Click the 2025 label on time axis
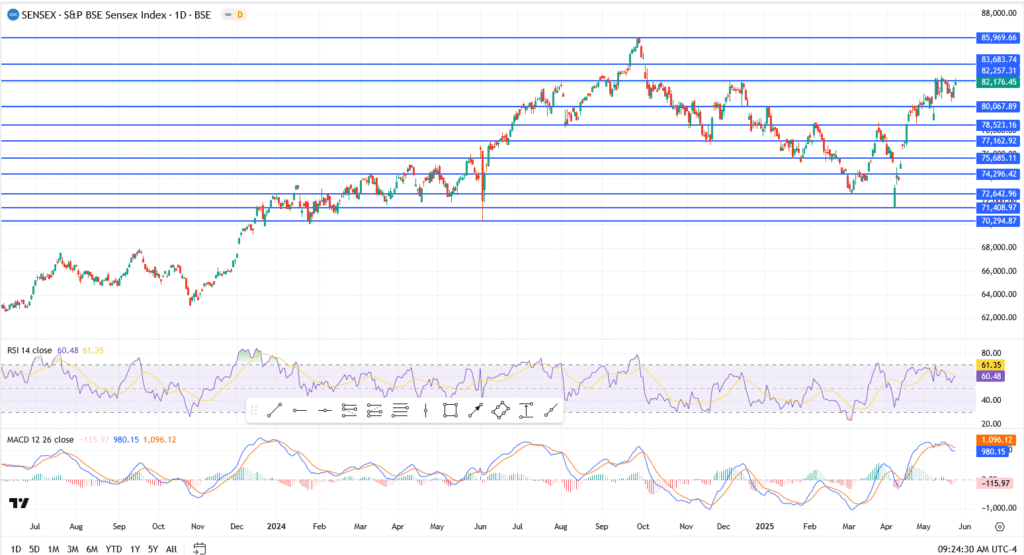Viewport: 1024px width, 555px height. [x=764, y=526]
